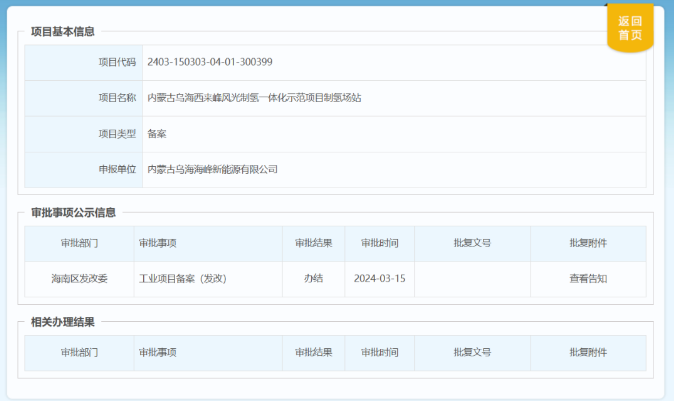Click 批复附件 header in 相关办理结果 table
The height and width of the screenshot is (401, 674).
[x=588, y=352]
